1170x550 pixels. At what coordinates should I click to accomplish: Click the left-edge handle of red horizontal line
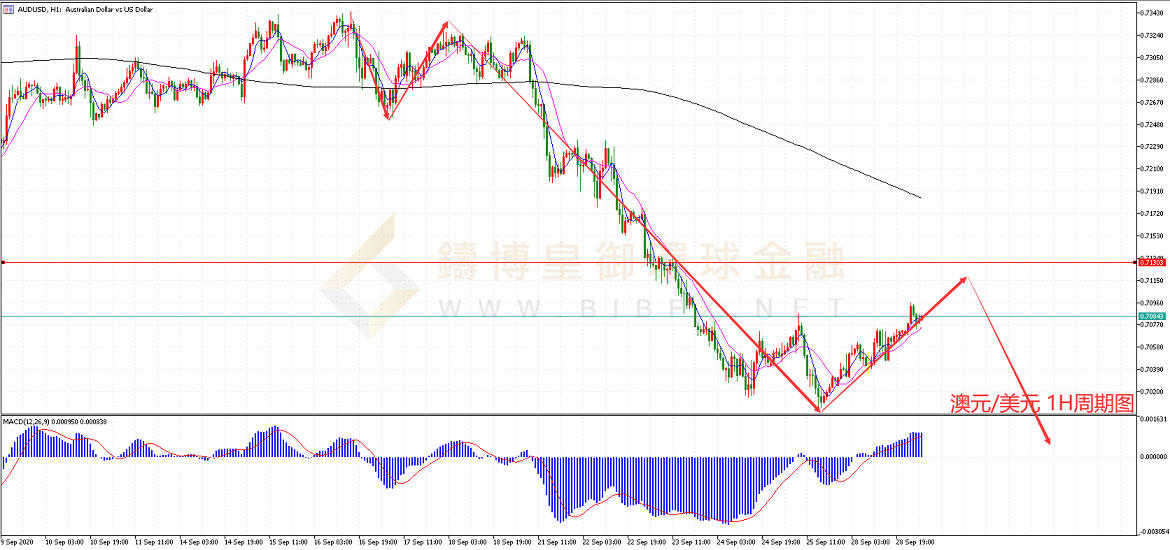pos(4,262)
